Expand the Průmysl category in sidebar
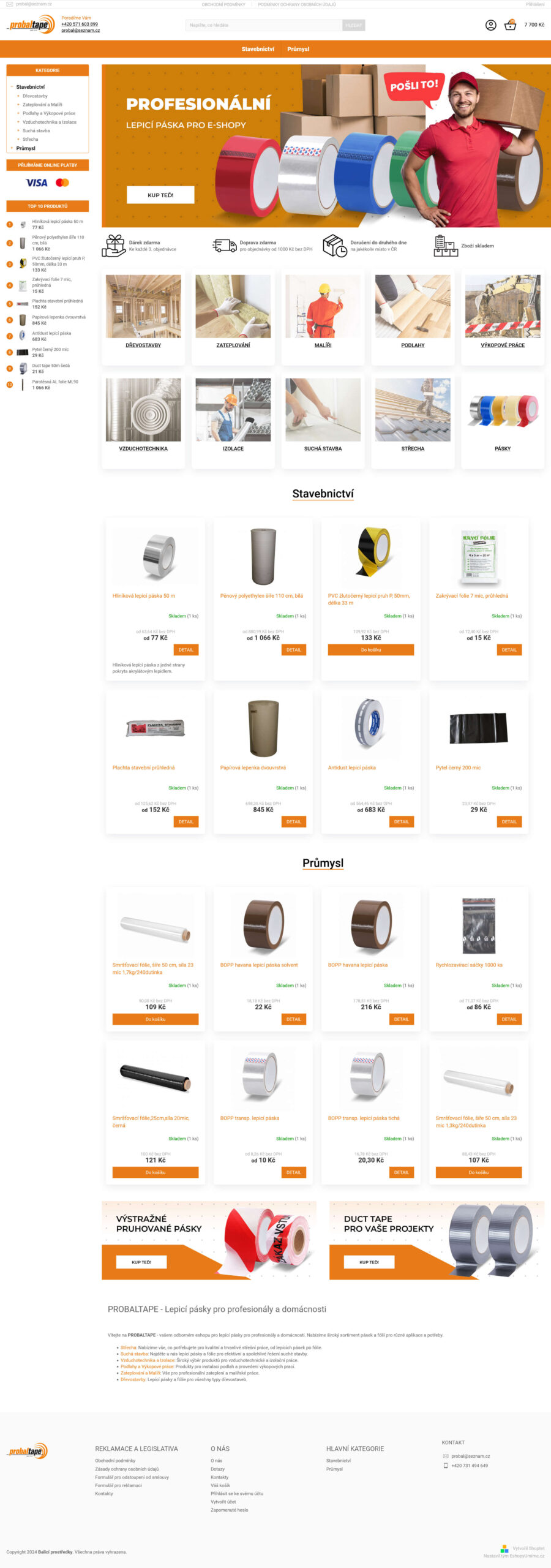This screenshot has width=551, height=1568. pos(12,148)
